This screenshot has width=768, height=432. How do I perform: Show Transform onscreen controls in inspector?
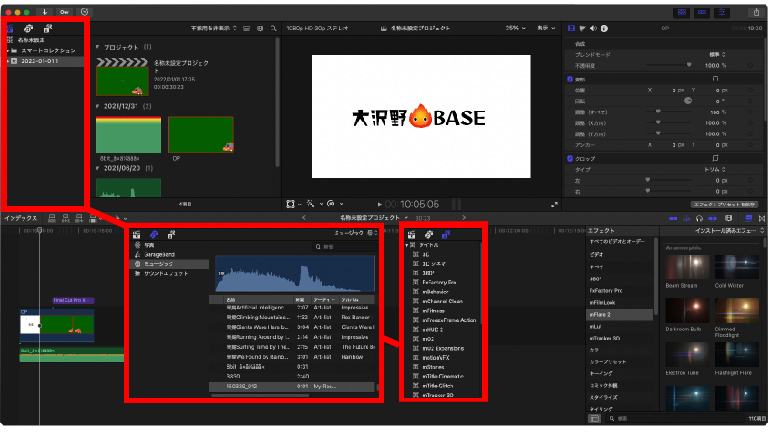coord(715,78)
